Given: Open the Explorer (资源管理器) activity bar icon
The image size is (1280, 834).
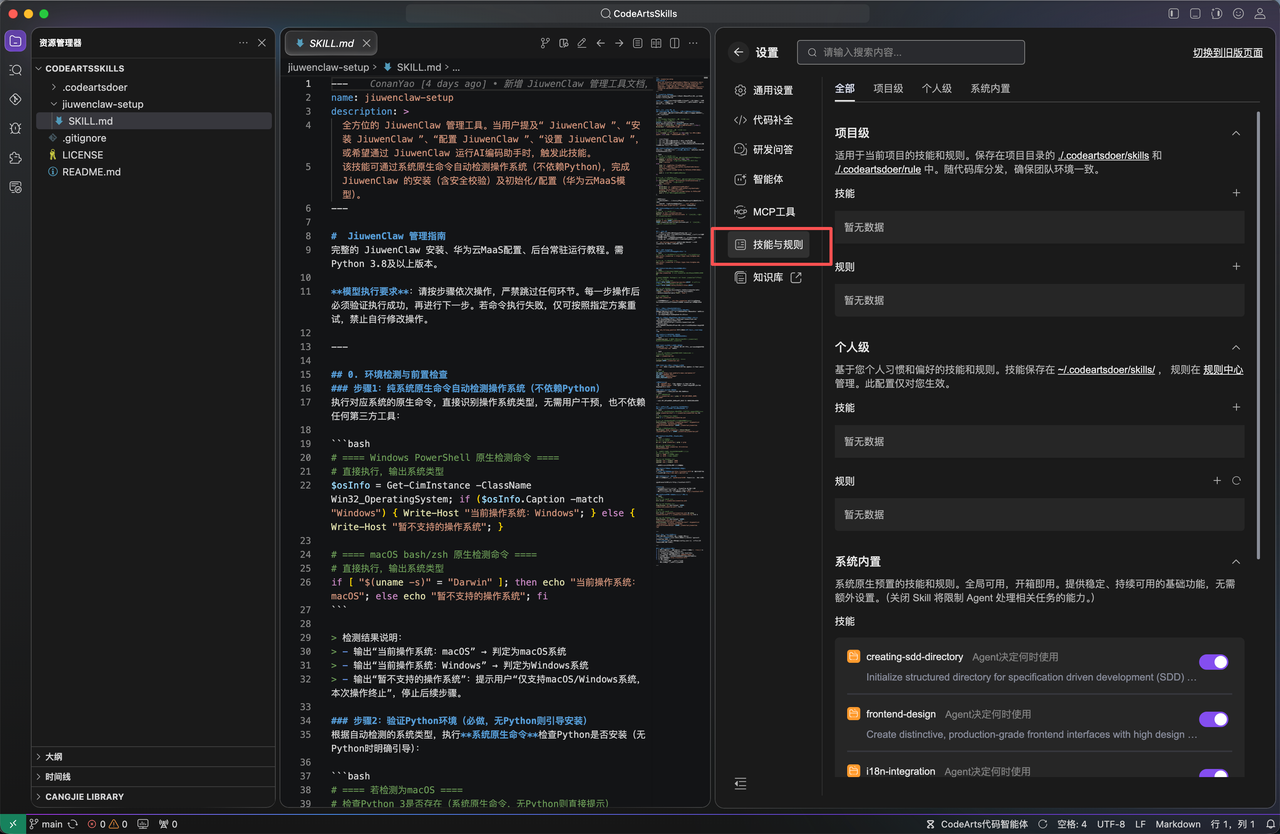Looking at the screenshot, I should (15, 41).
